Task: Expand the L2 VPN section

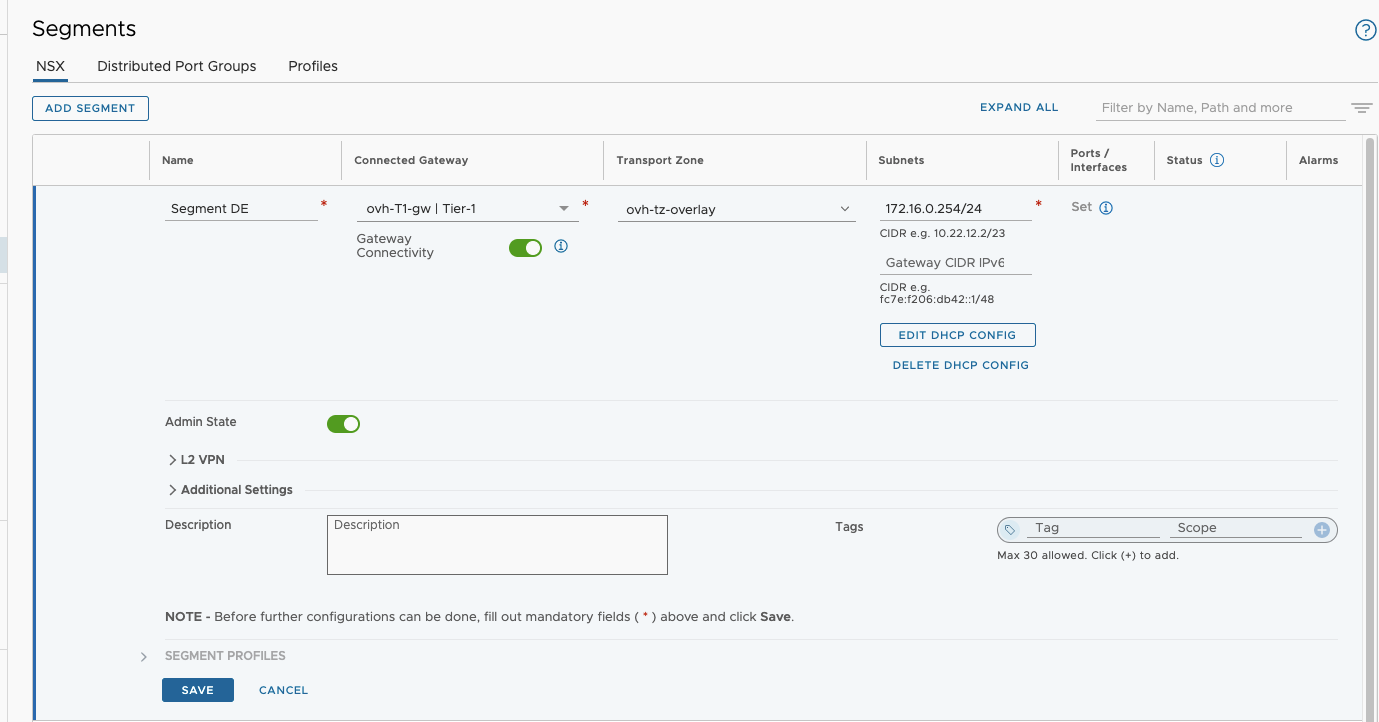Action: (196, 460)
